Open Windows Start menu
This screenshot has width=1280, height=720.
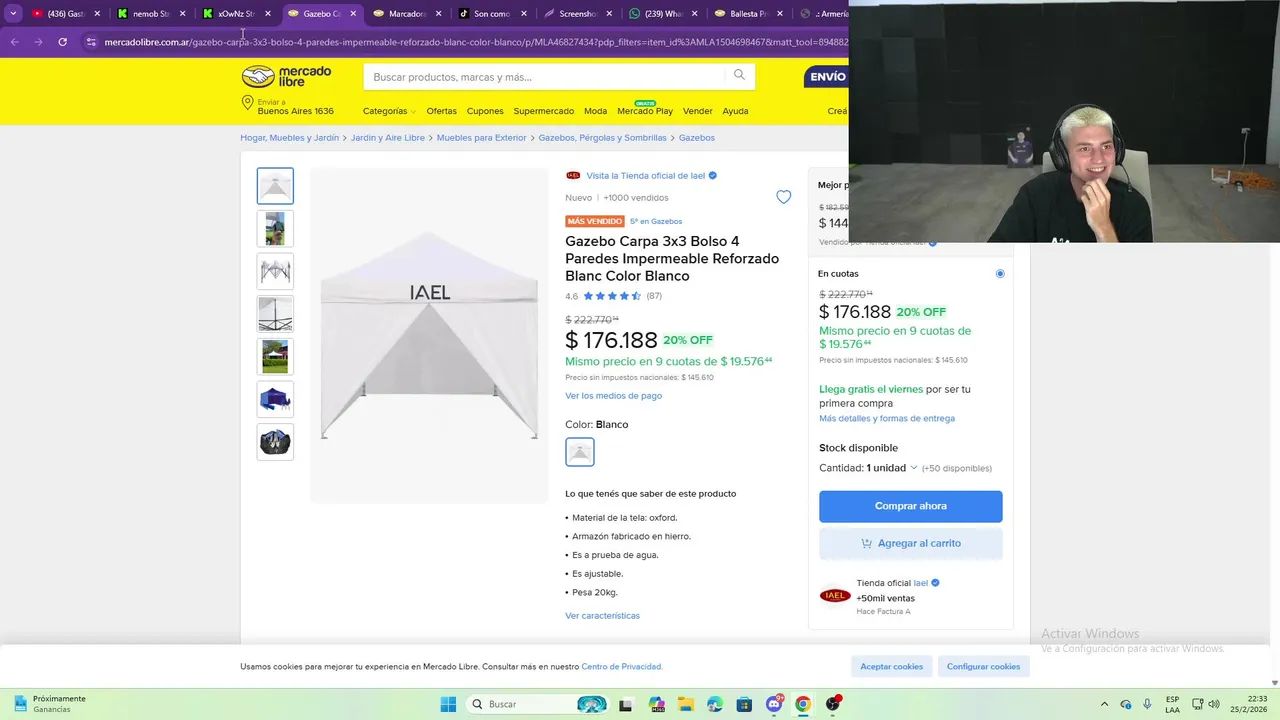[449, 704]
